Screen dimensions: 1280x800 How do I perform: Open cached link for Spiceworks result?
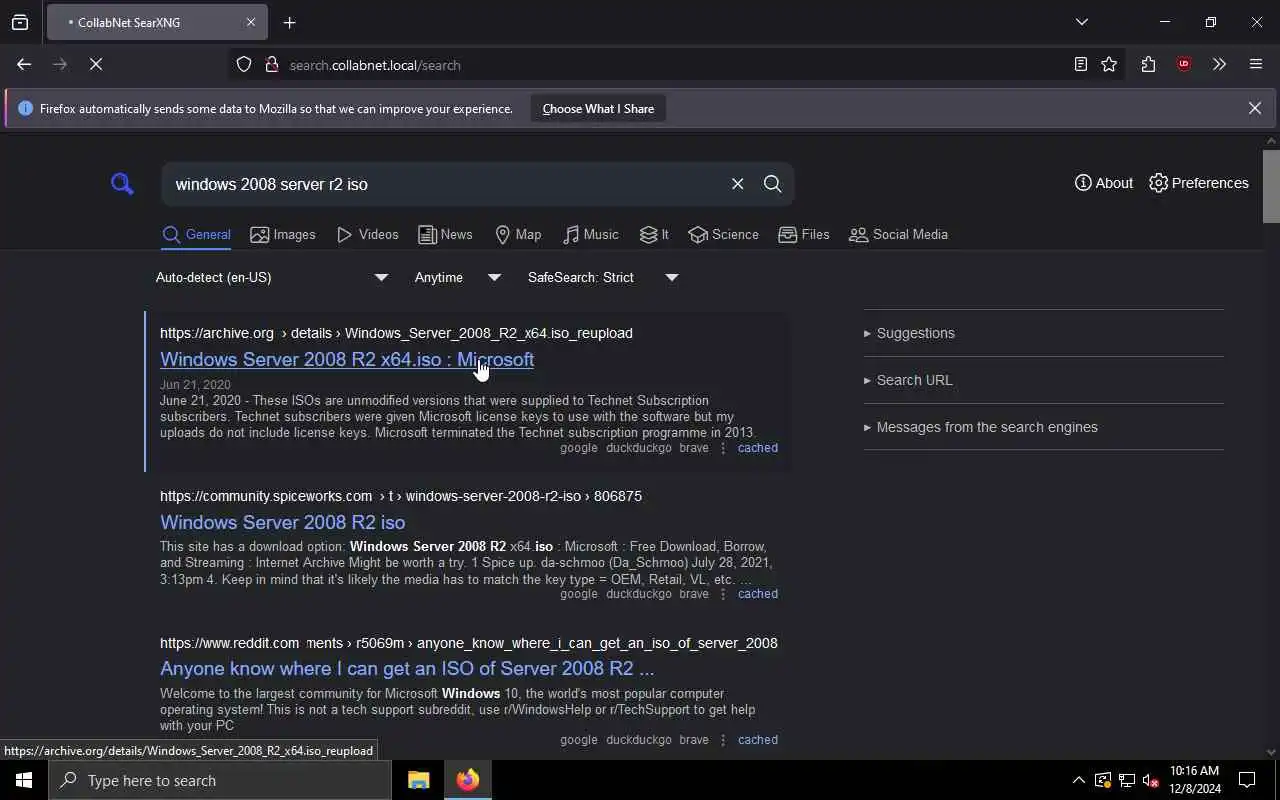(757, 594)
